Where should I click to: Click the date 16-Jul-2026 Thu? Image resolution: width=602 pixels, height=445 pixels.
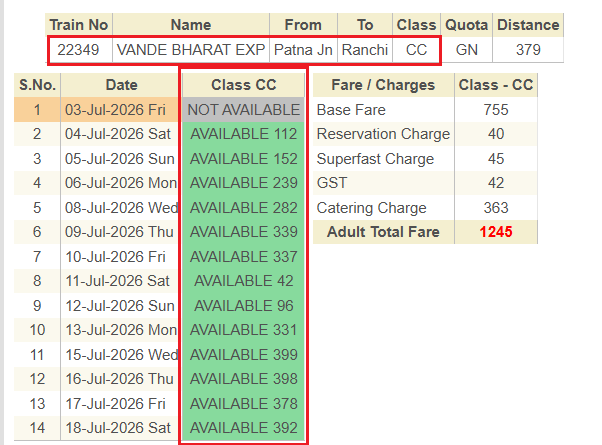[x=119, y=379]
